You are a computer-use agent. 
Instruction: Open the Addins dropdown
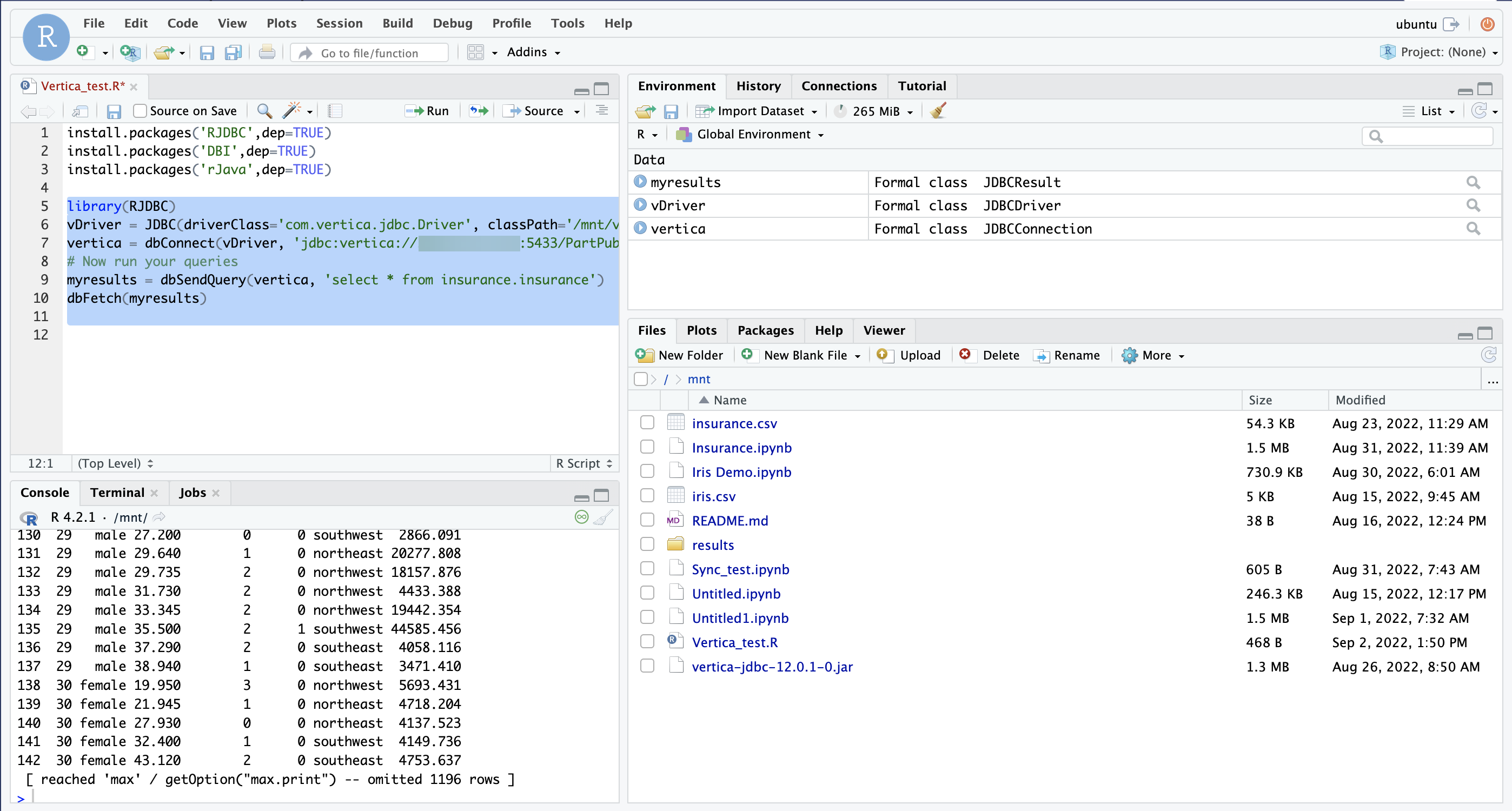coord(533,52)
